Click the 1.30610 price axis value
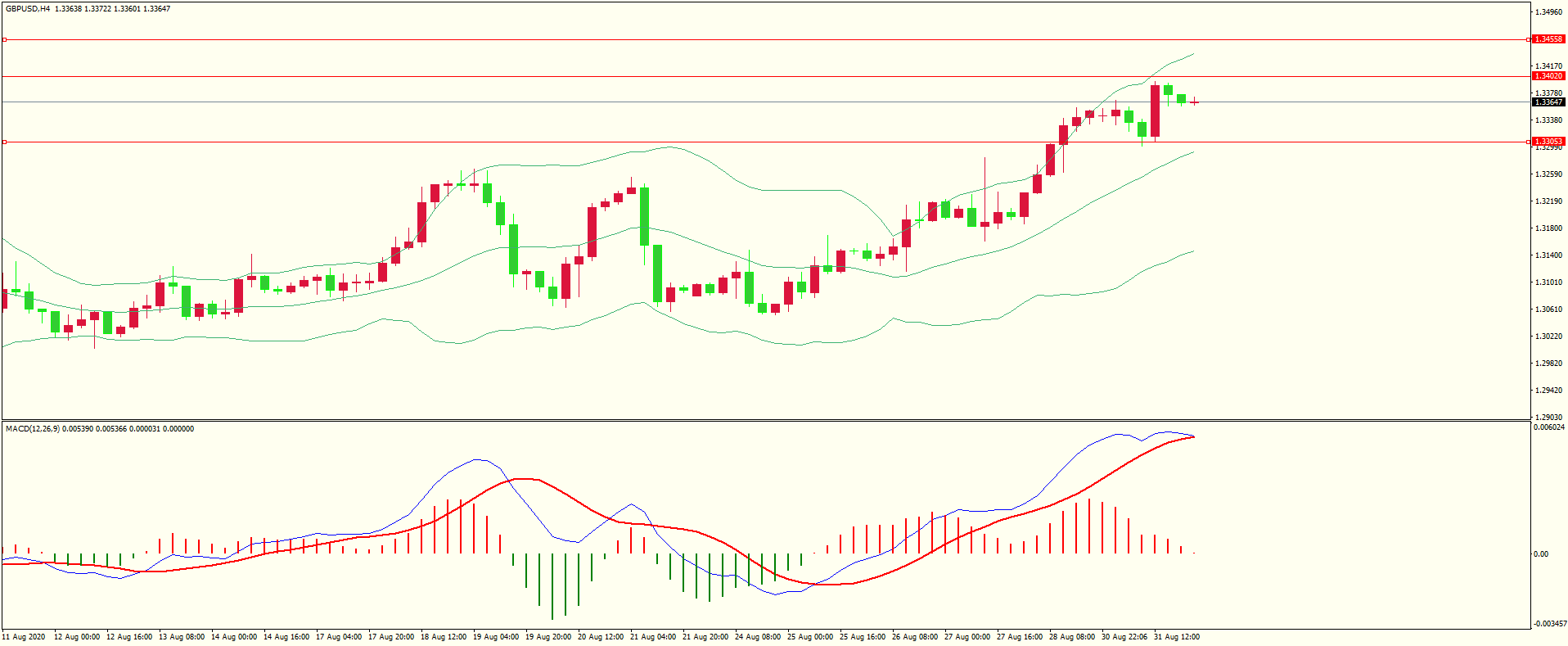The width and height of the screenshot is (1568, 646). pos(1549,309)
